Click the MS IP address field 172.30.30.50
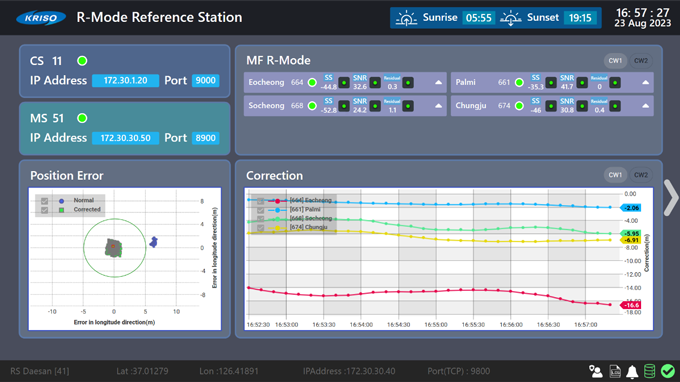Viewport: 680px width, 382px height. tap(125, 138)
